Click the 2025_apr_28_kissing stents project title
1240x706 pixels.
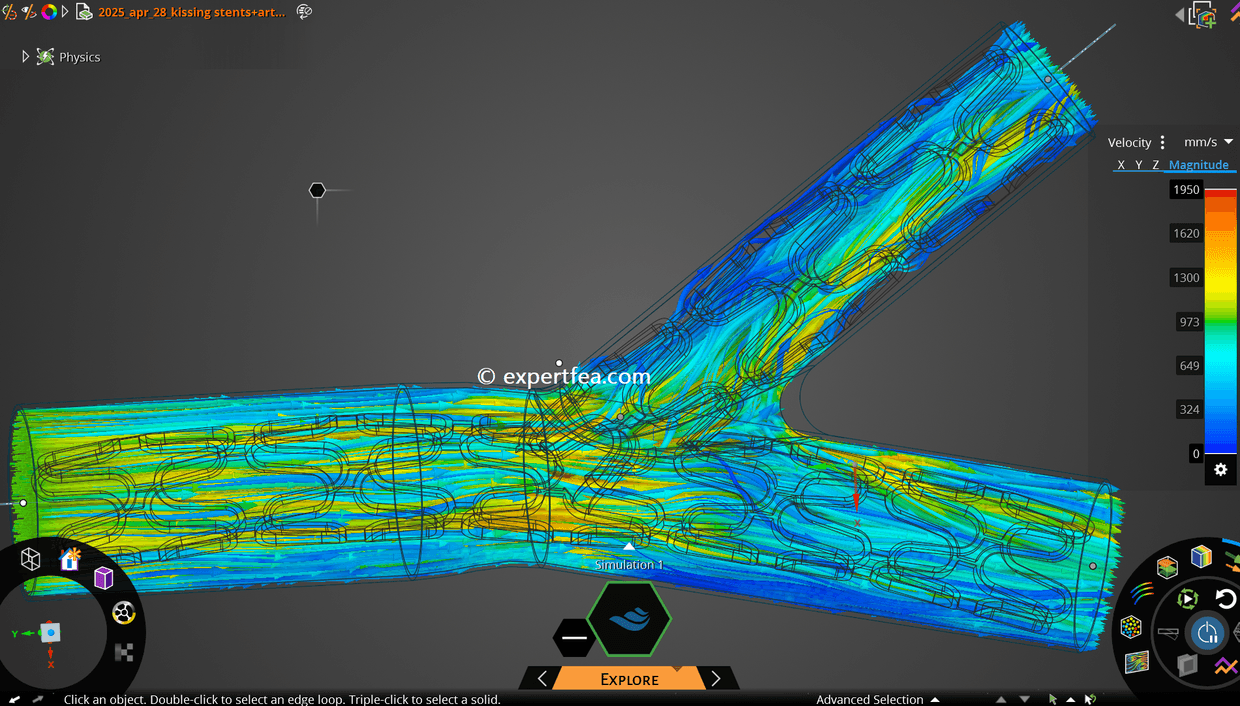[192, 12]
